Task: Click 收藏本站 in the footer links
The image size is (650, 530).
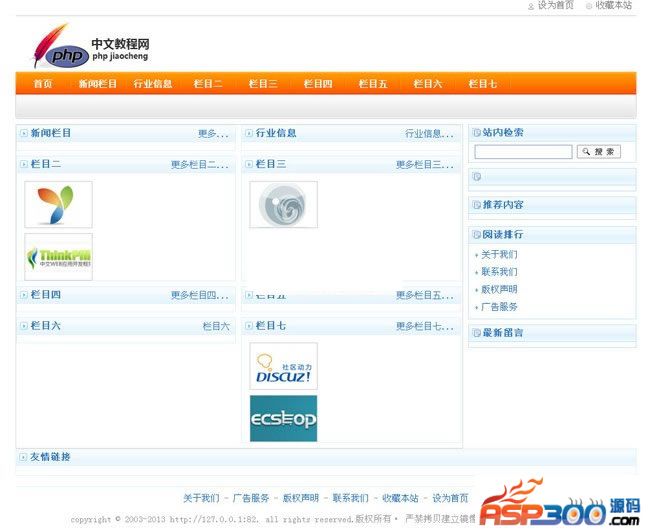Action: point(400,498)
